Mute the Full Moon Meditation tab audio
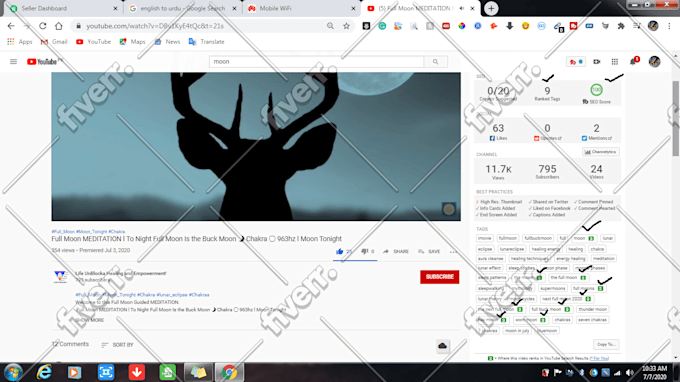Image resolution: width=680 pixels, height=382 pixels. point(462,8)
